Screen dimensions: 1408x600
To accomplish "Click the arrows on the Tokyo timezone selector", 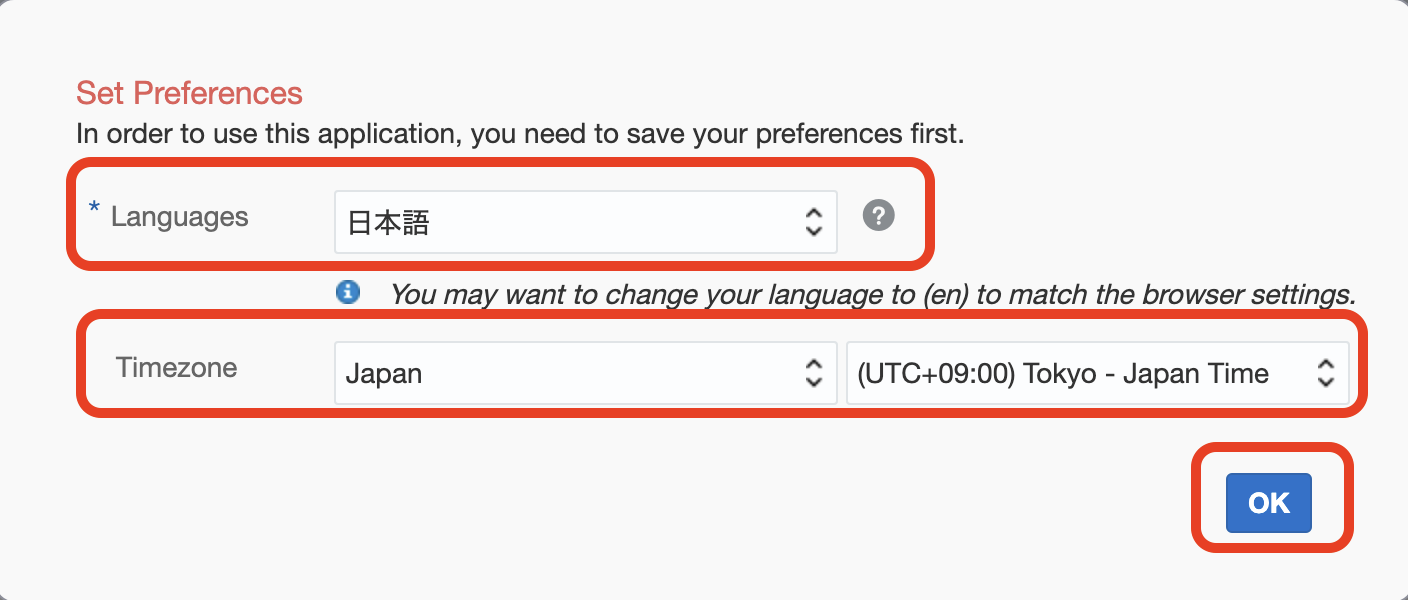I will coord(1326,374).
